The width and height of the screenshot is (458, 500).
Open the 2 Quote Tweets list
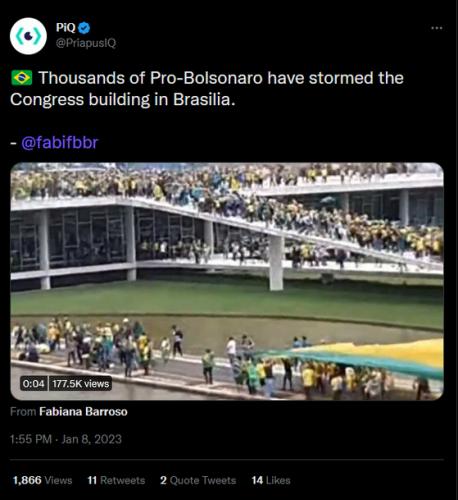pos(198,480)
